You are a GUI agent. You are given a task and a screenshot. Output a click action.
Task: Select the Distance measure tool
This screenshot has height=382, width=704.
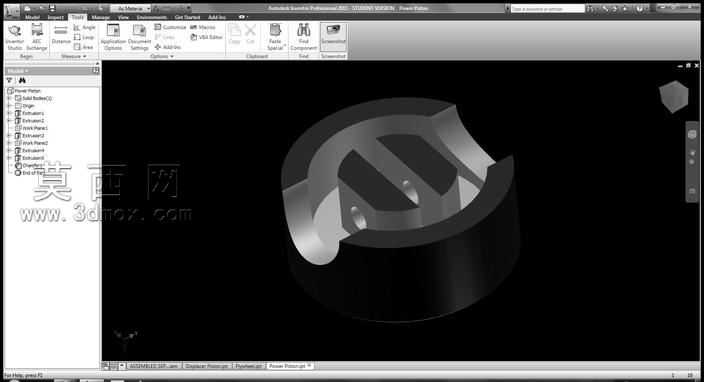61,35
